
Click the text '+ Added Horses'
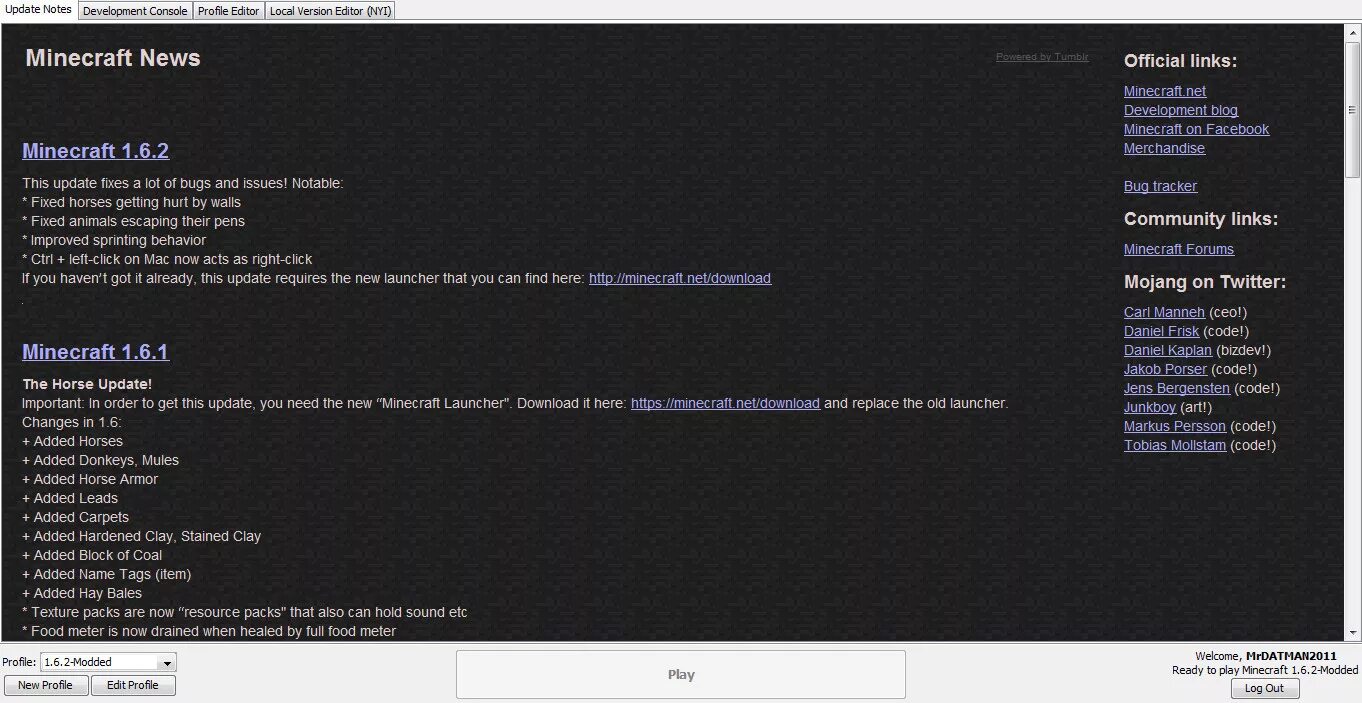pos(72,441)
